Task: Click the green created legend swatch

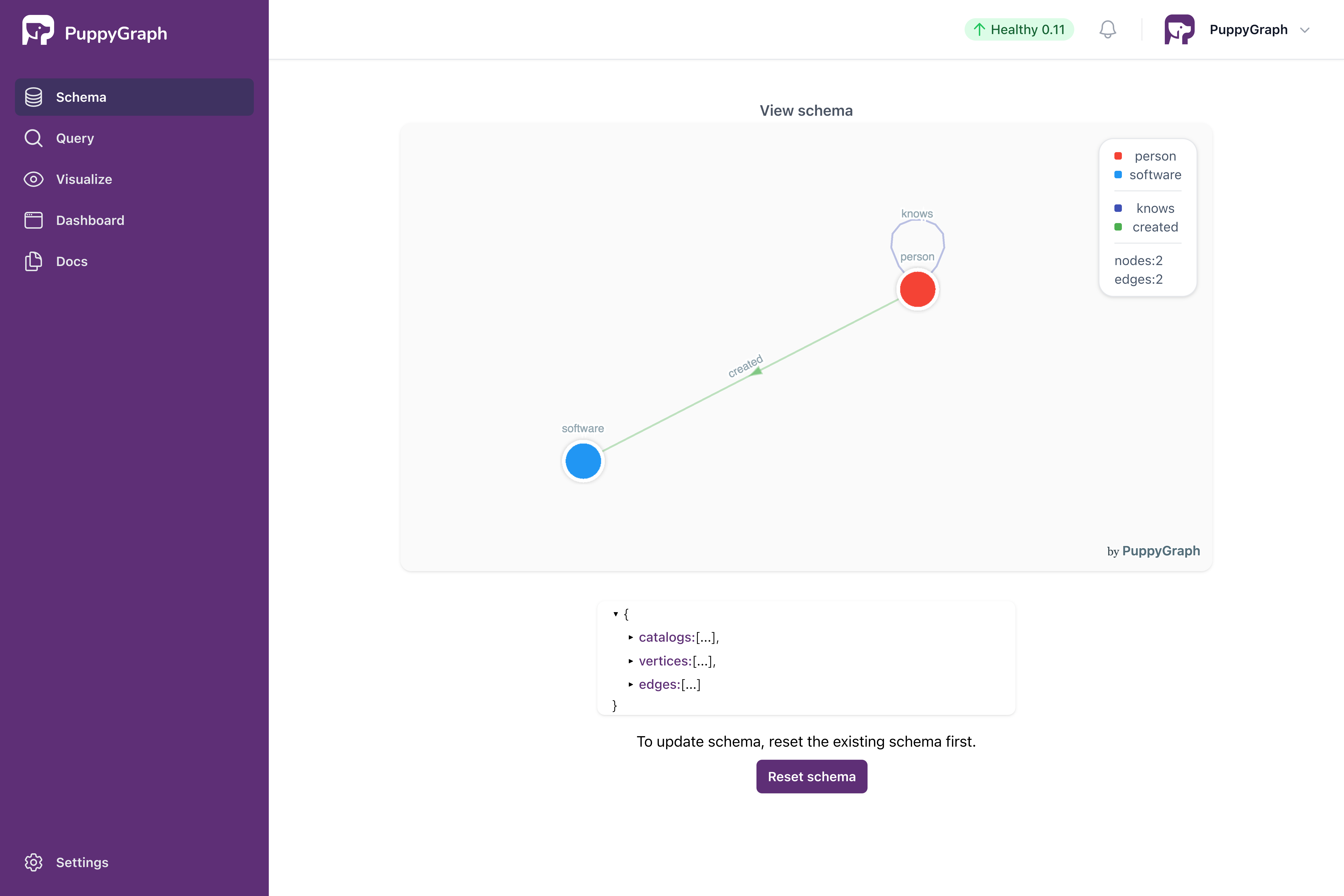Action: click(1118, 227)
